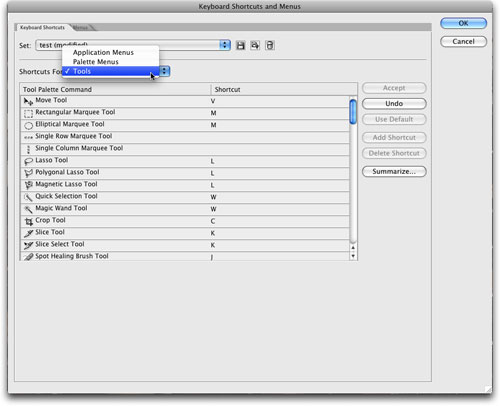Viewport: 500px width, 406px height.
Task: Select the Crop Tool icon
Action: pyautogui.click(x=28, y=221)
